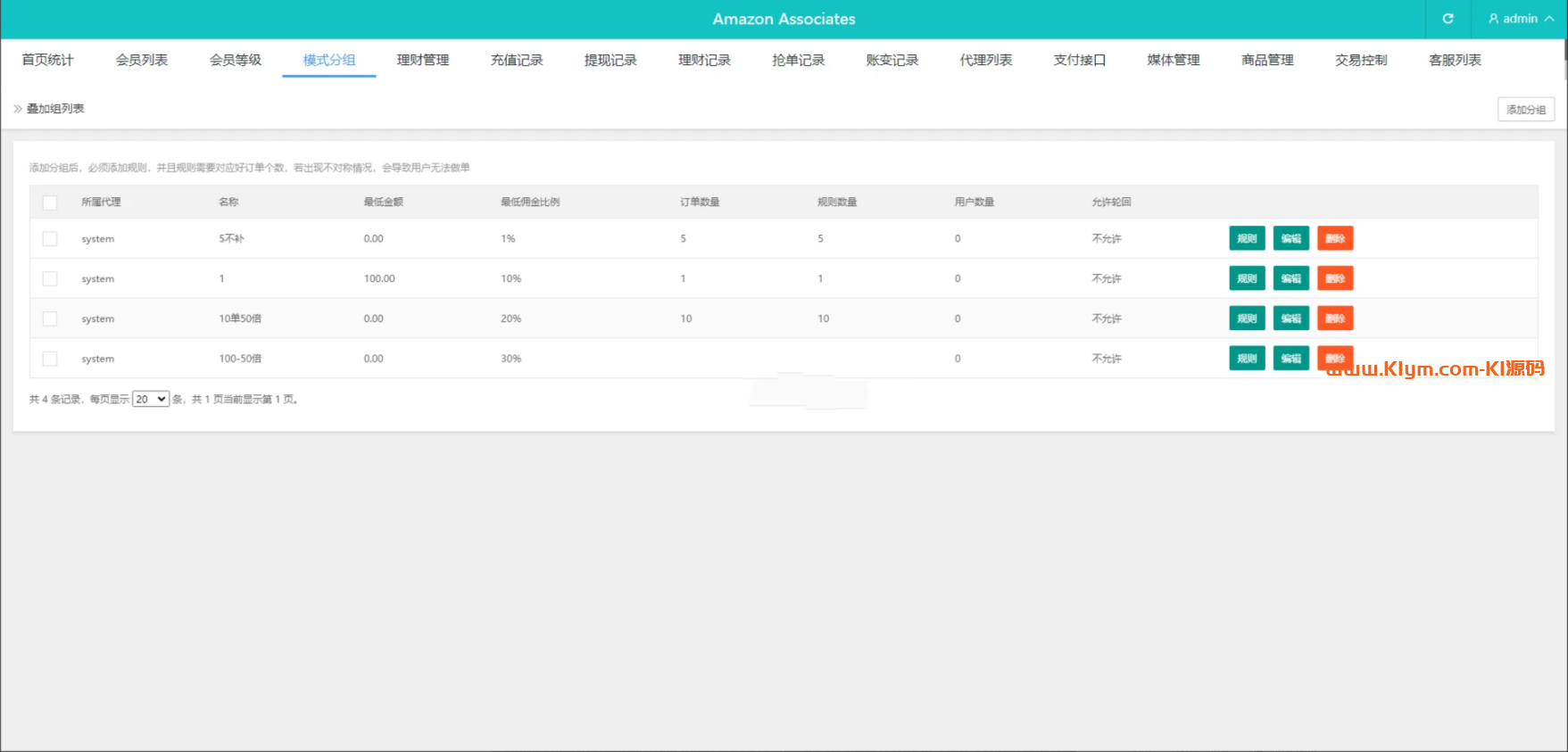Navigate to the 充值记录 tab

click(517, 60)
